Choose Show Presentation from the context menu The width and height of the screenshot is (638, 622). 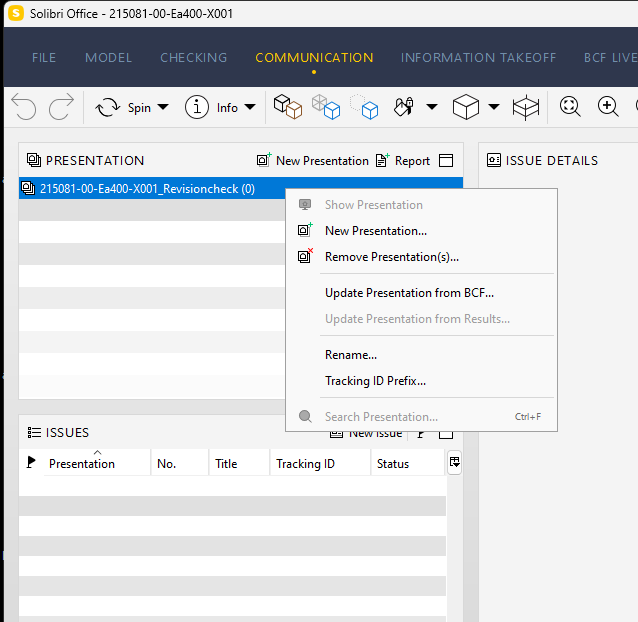422,205
